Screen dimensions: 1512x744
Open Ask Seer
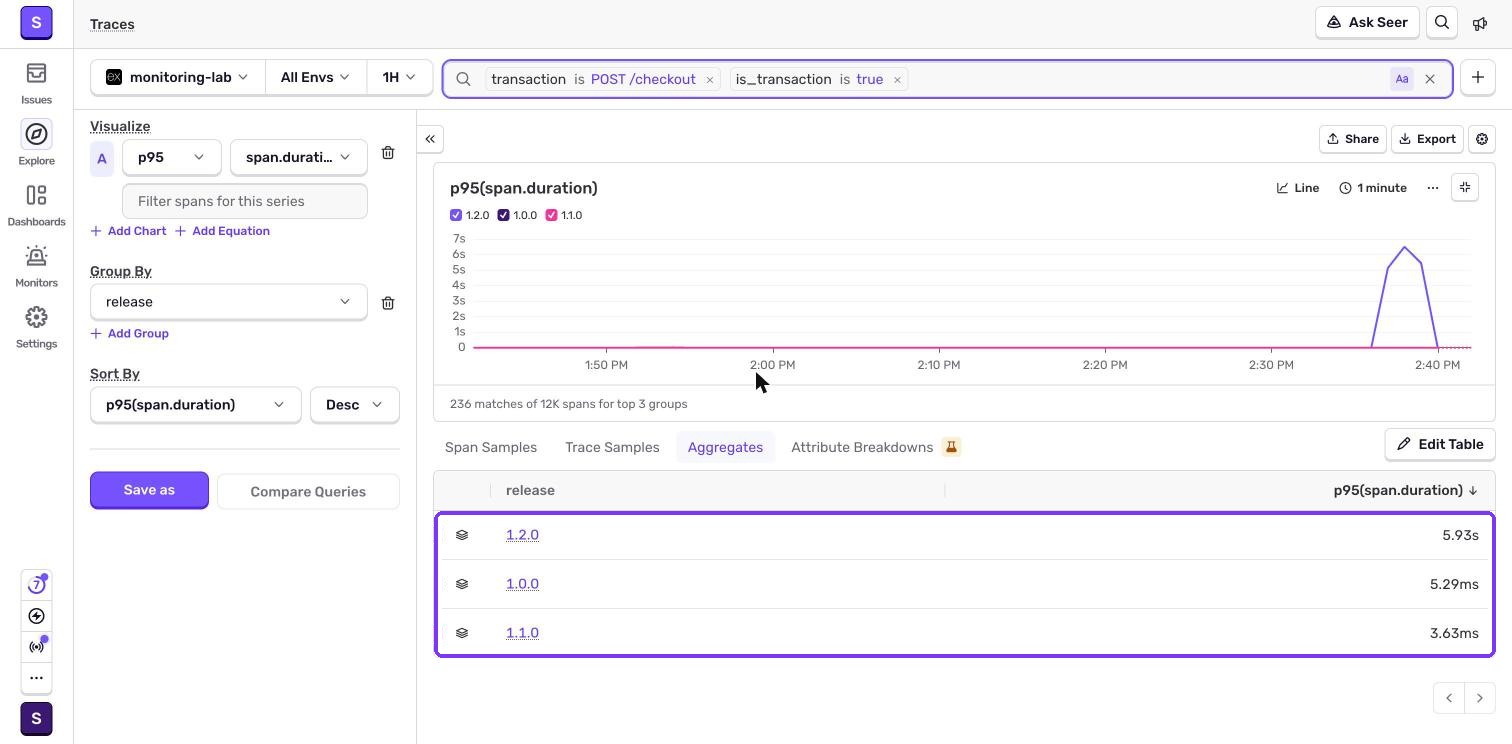tap(1367, 23)
